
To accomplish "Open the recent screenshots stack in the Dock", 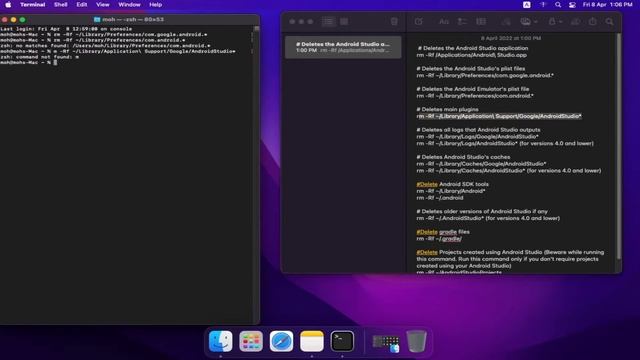I will tap(386, 342).
